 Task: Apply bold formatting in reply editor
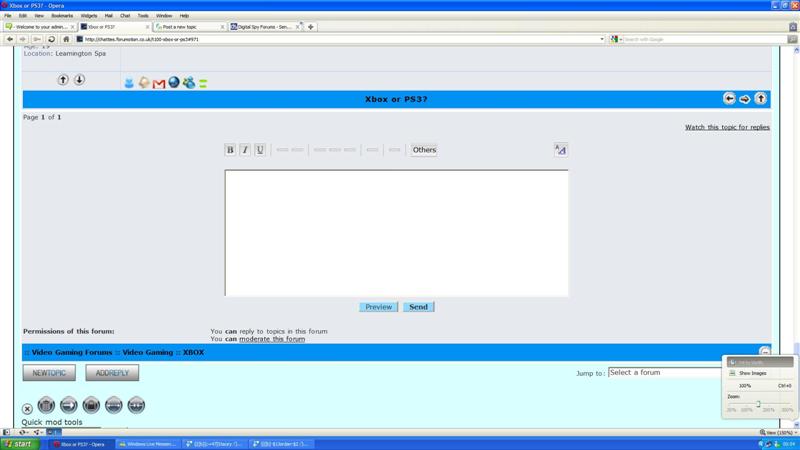click(x=230, y=149)
